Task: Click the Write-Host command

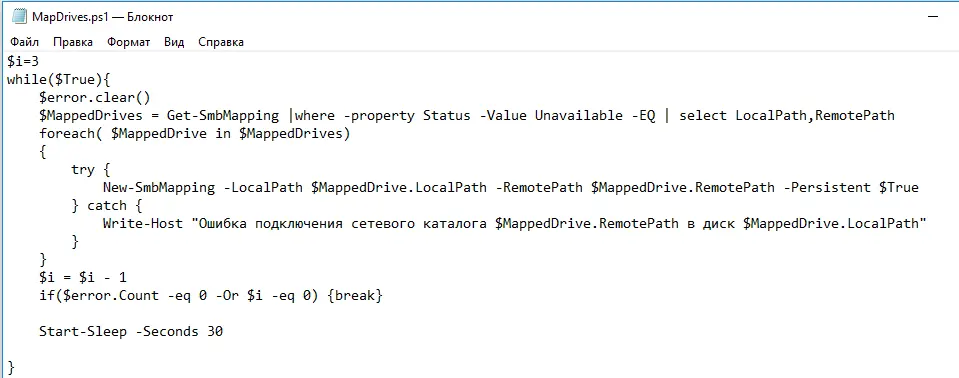Action: [x=143, y=223]
